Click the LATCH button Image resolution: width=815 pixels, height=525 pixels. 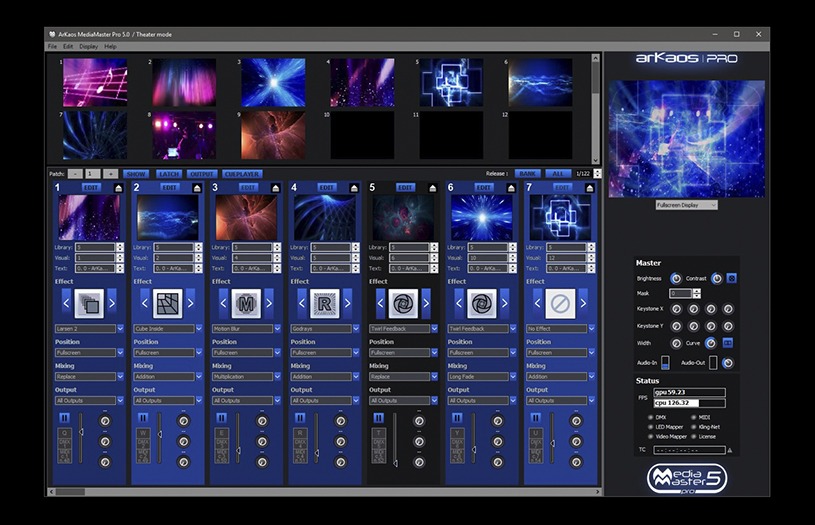168,174
